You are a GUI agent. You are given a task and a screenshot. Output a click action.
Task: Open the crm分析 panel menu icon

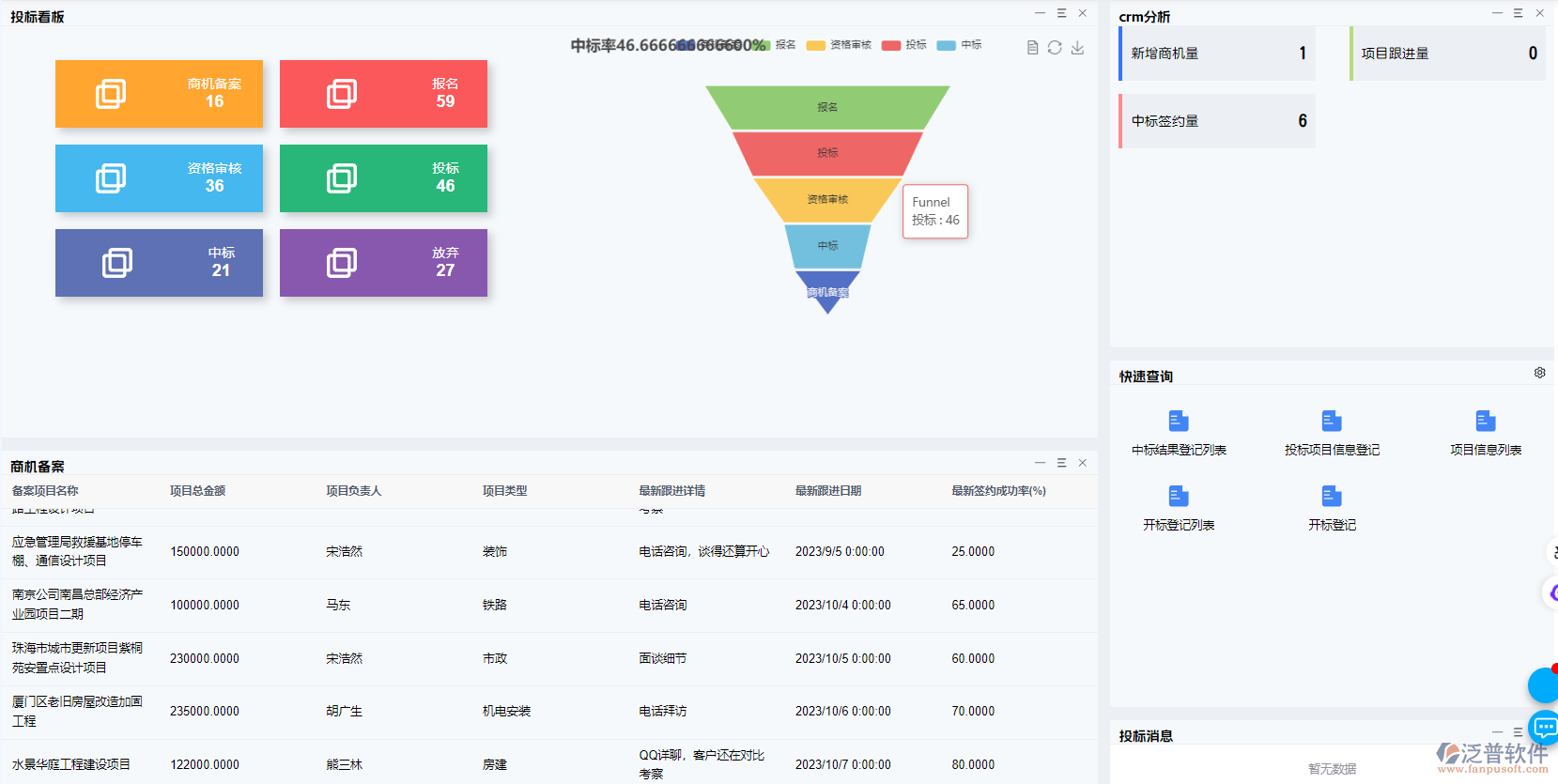coord(1518,13)
